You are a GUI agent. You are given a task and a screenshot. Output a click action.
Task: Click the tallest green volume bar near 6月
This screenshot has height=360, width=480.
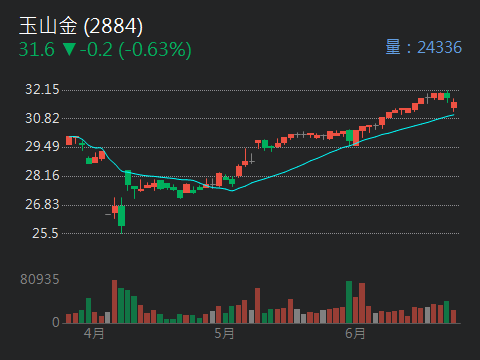coord(349,302)
